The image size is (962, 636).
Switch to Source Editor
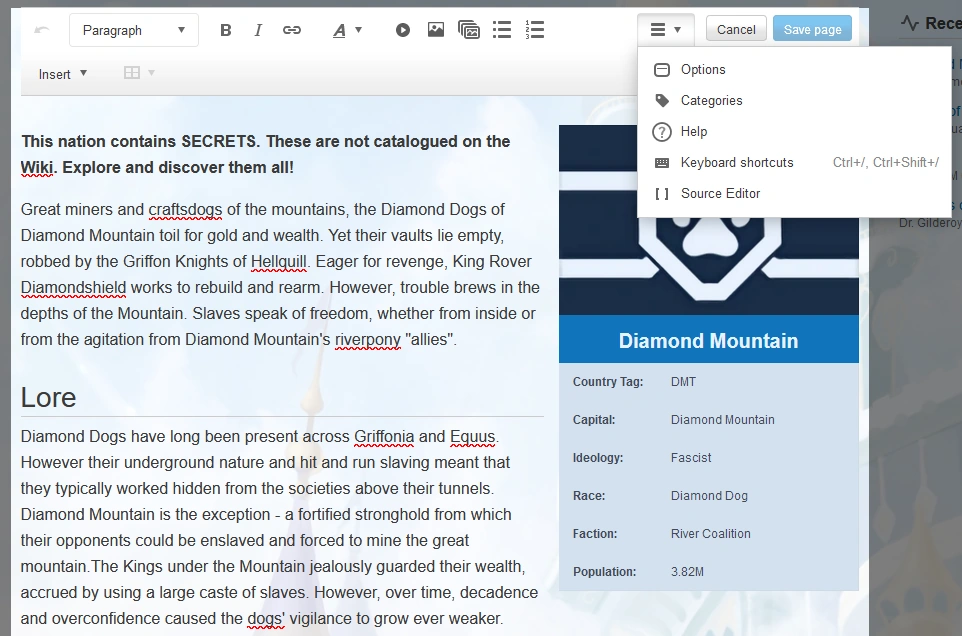[795, 194]
